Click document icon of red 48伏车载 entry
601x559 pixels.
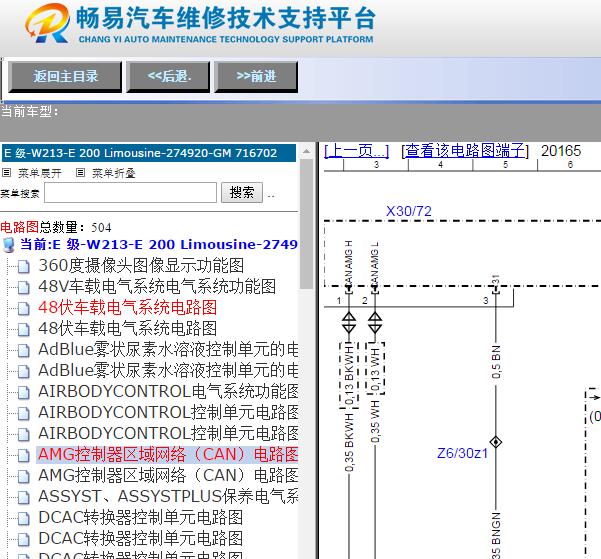click(x=24, y=309)
